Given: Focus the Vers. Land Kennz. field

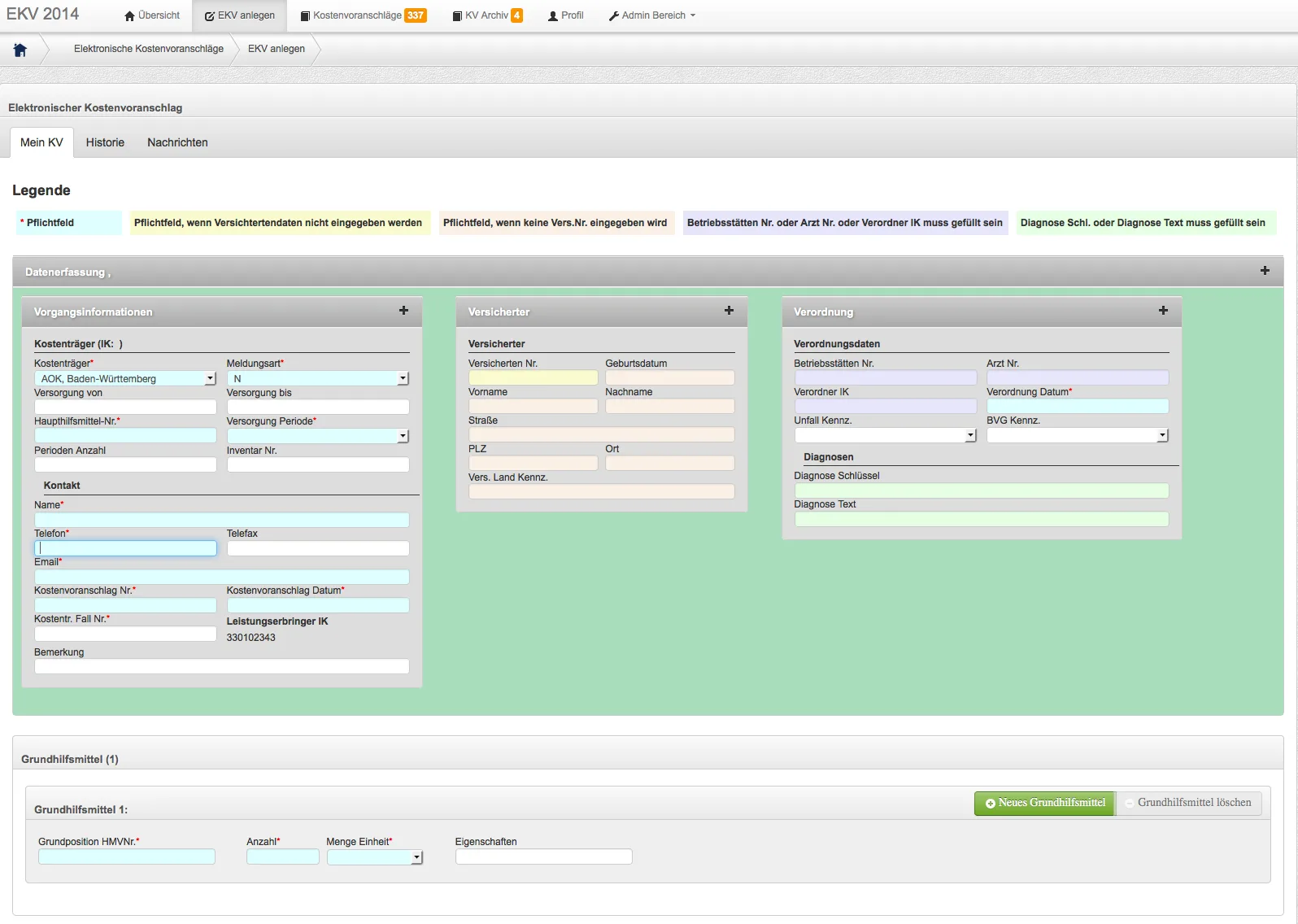Looking at the screenshot, I should pyautogui.click(x=601, y=491).
